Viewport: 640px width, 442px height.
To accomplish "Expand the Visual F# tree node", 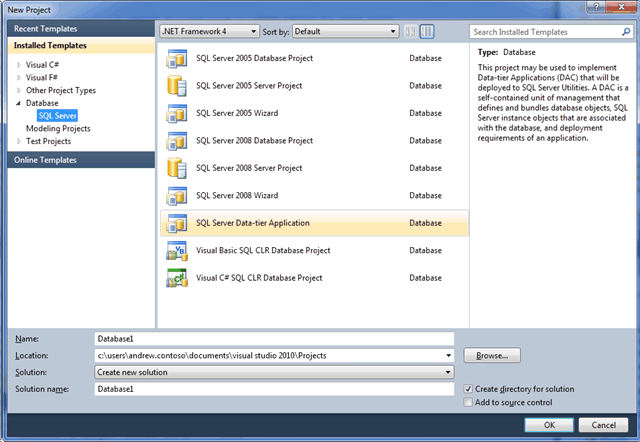I will point(19,78).
